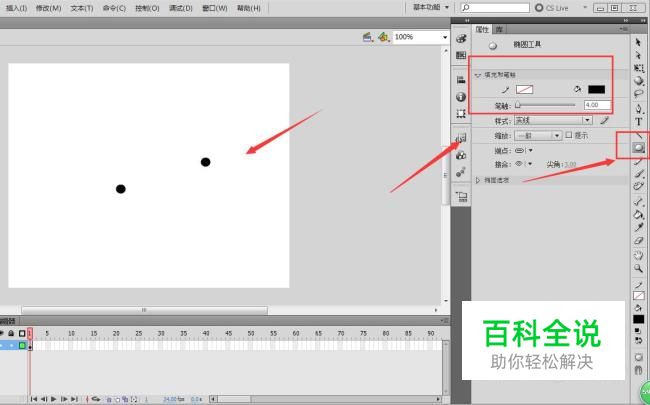Open the 缩放 scale dropdown
The height and width of the screenshot is (405, 650).
538,135
